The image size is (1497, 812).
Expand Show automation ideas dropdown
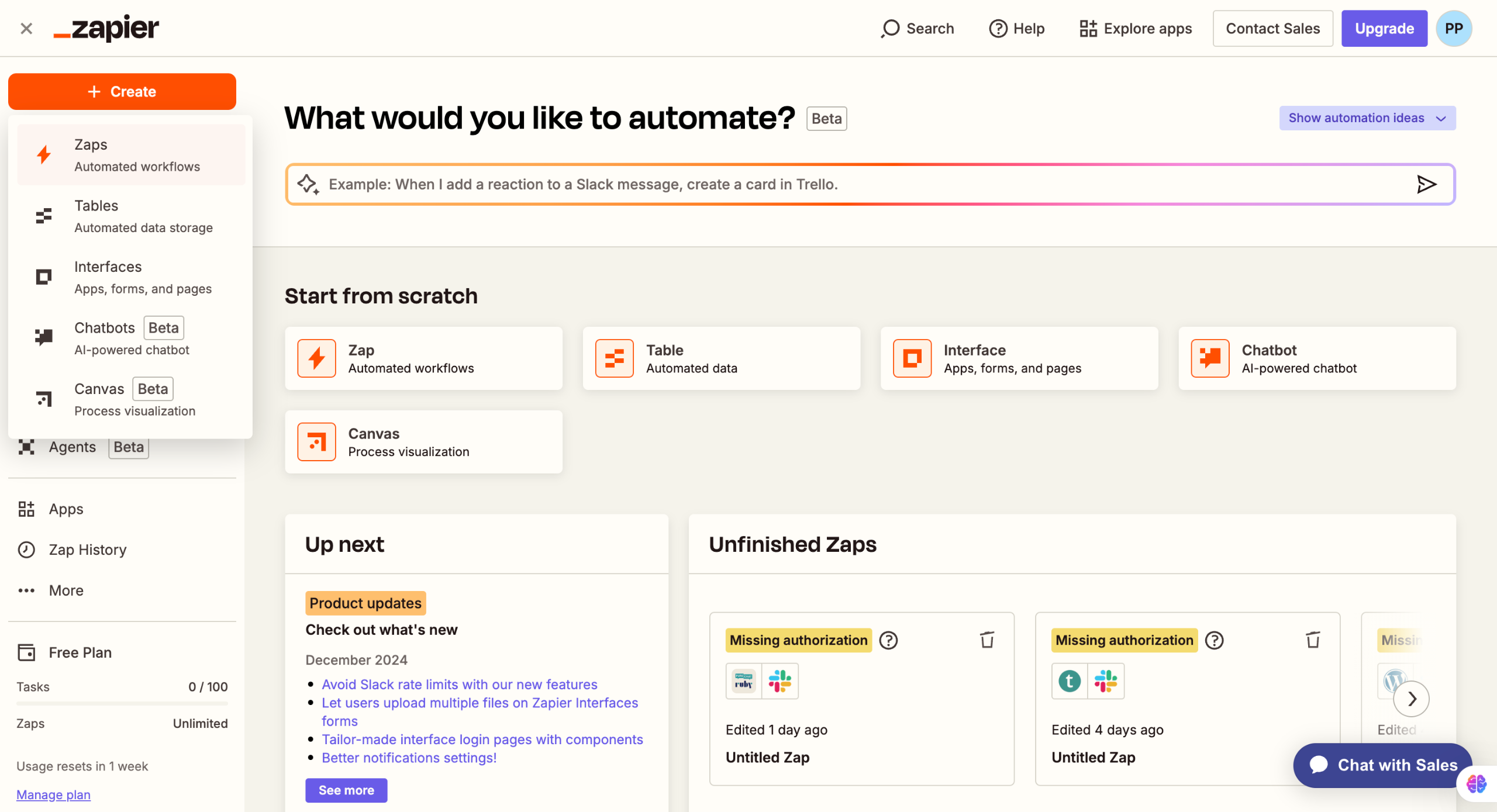pyautogui.click(x=1367, y=118)
